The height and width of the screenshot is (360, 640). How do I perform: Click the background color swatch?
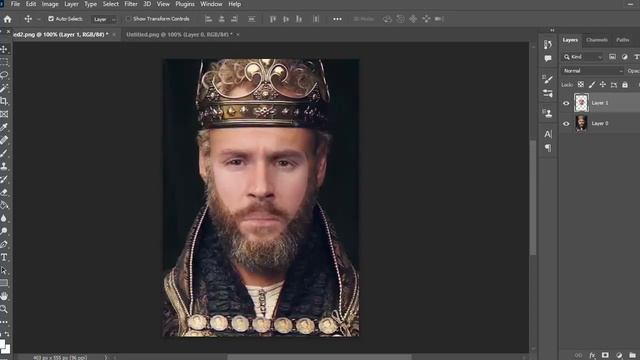click(7, 349)
